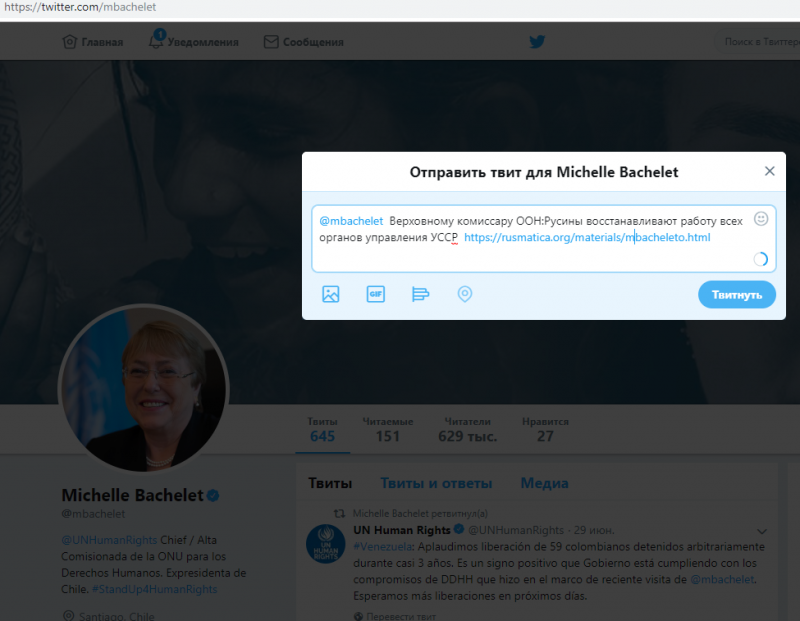Add a GIF to the tweet
Screen dimensions: 800x621
coord(376,294)
